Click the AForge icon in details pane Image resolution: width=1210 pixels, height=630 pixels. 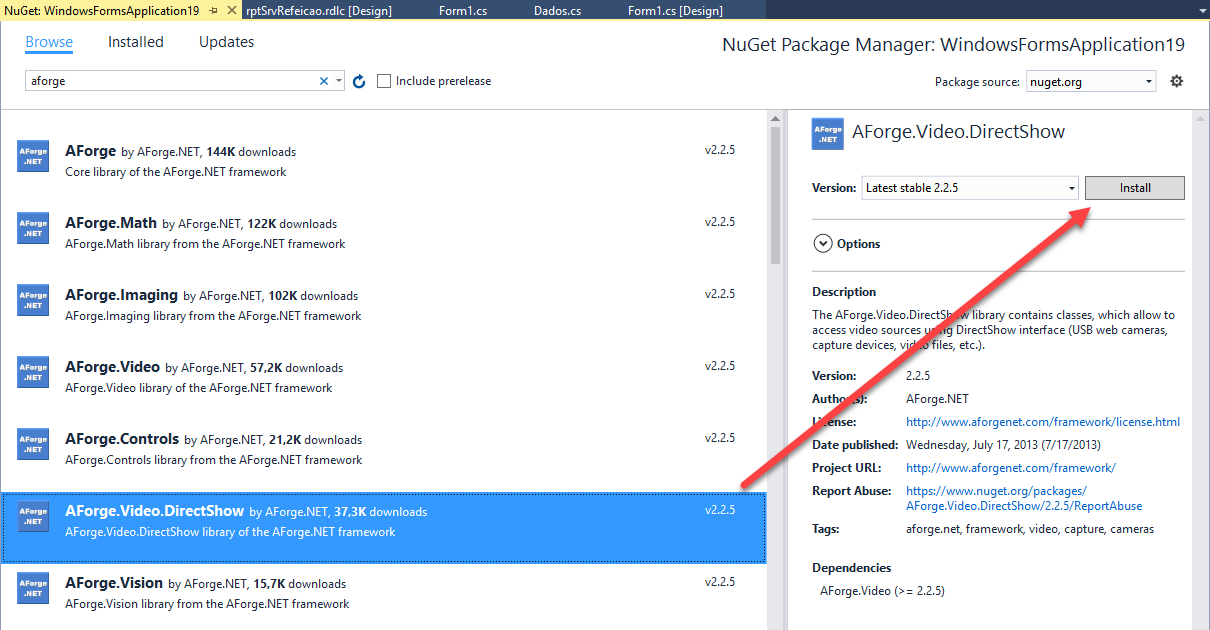[x=828, y=134]
